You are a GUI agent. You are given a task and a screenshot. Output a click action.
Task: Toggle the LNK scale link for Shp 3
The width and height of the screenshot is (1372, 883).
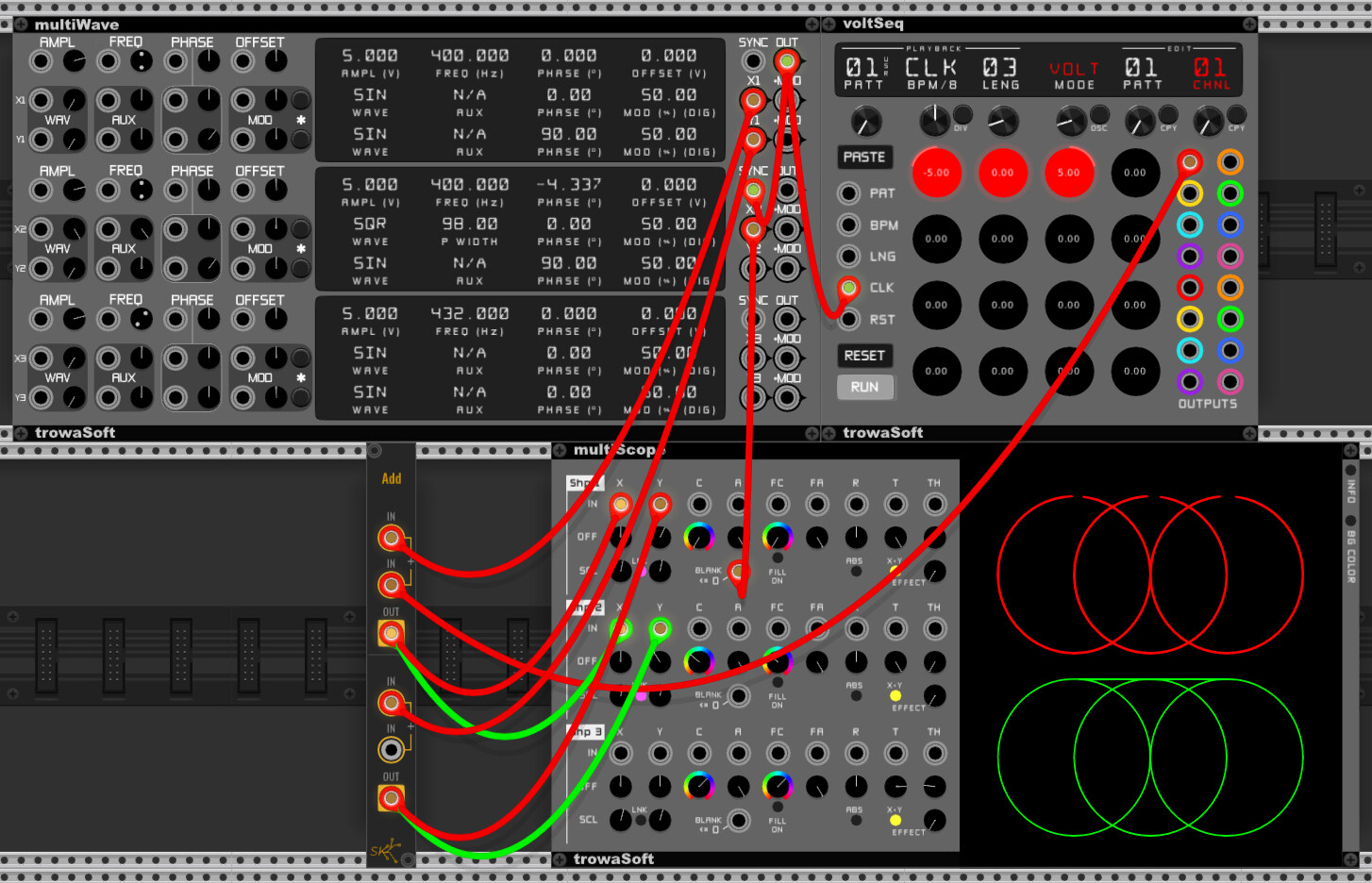[641, 821]
